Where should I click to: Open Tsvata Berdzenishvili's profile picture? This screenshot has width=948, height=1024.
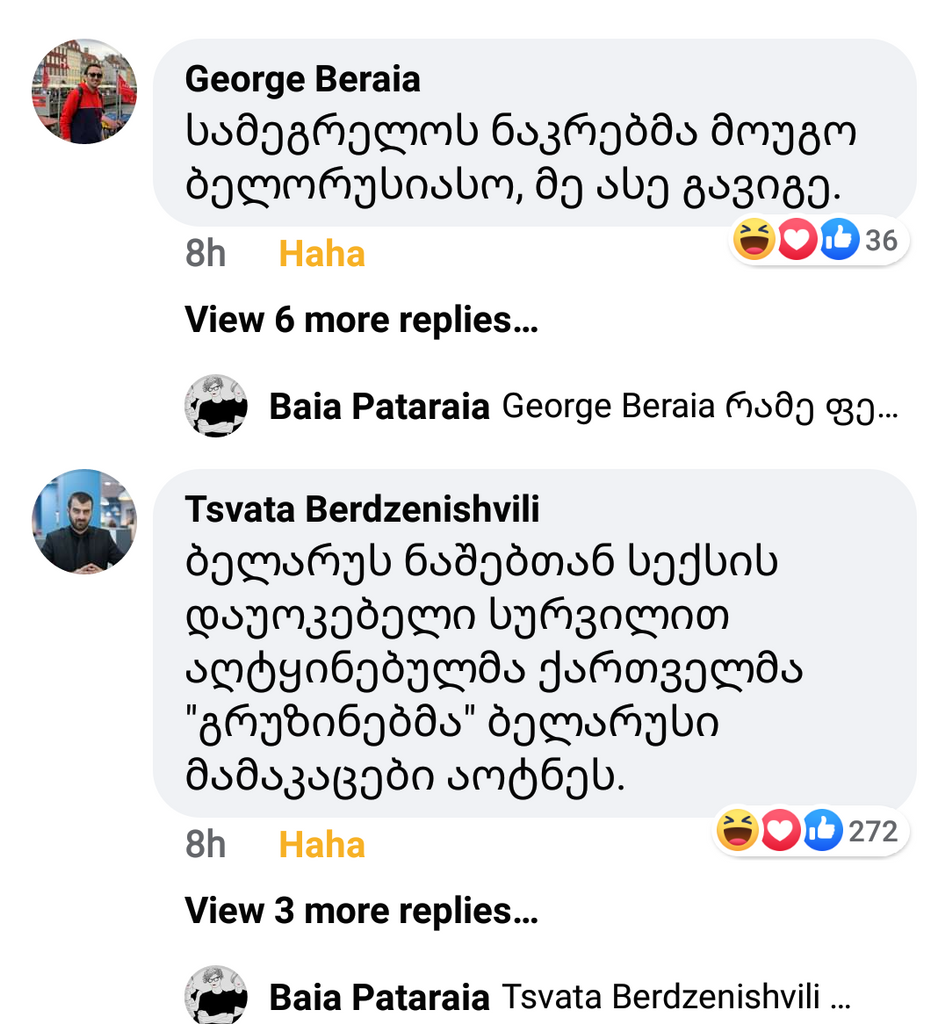(x=84, y=521)
